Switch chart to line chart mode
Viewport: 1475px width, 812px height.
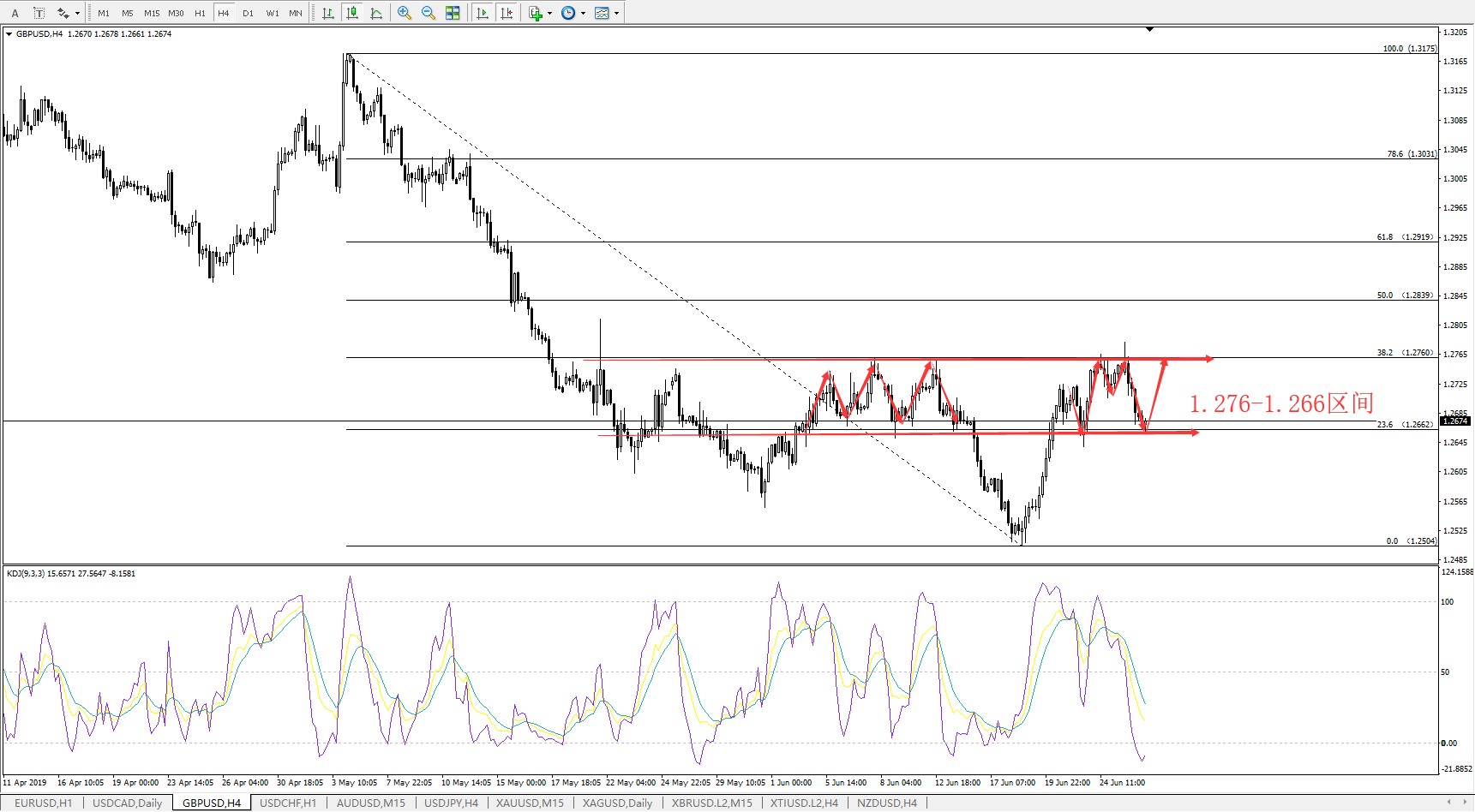click(376, 13)
